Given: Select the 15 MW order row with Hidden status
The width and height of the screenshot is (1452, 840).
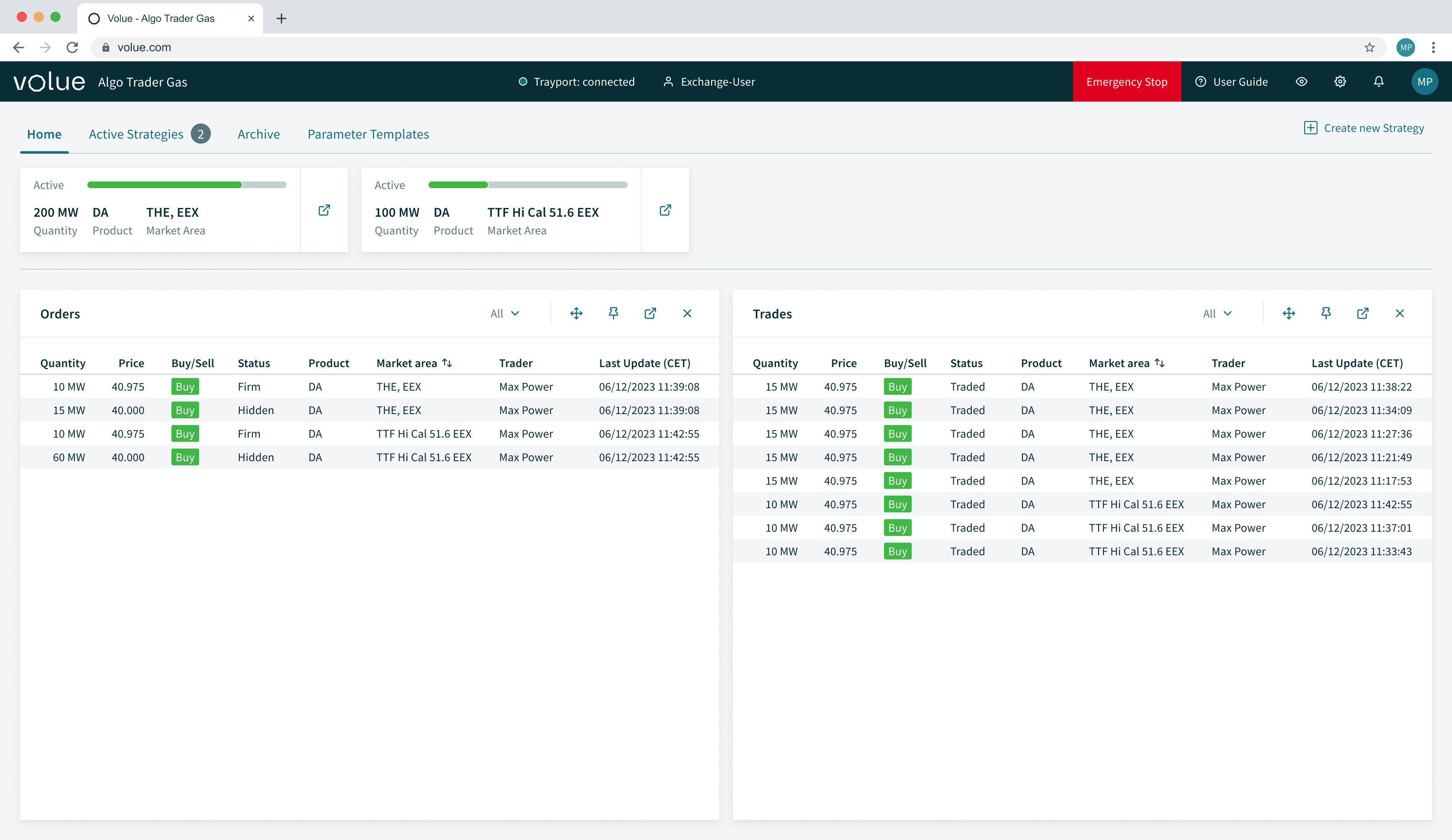Looking at the screenshot, I should pos(369,410).
